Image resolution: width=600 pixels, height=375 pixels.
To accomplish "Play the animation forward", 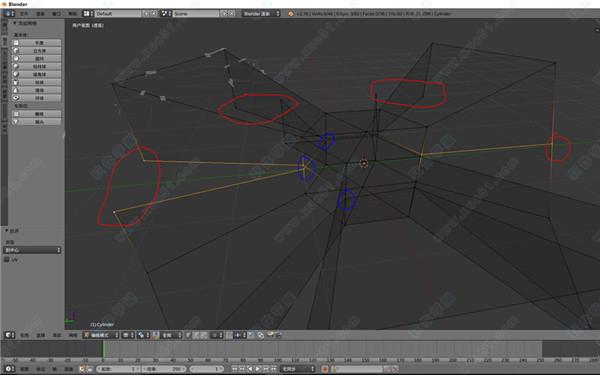I will click(258, 369).
